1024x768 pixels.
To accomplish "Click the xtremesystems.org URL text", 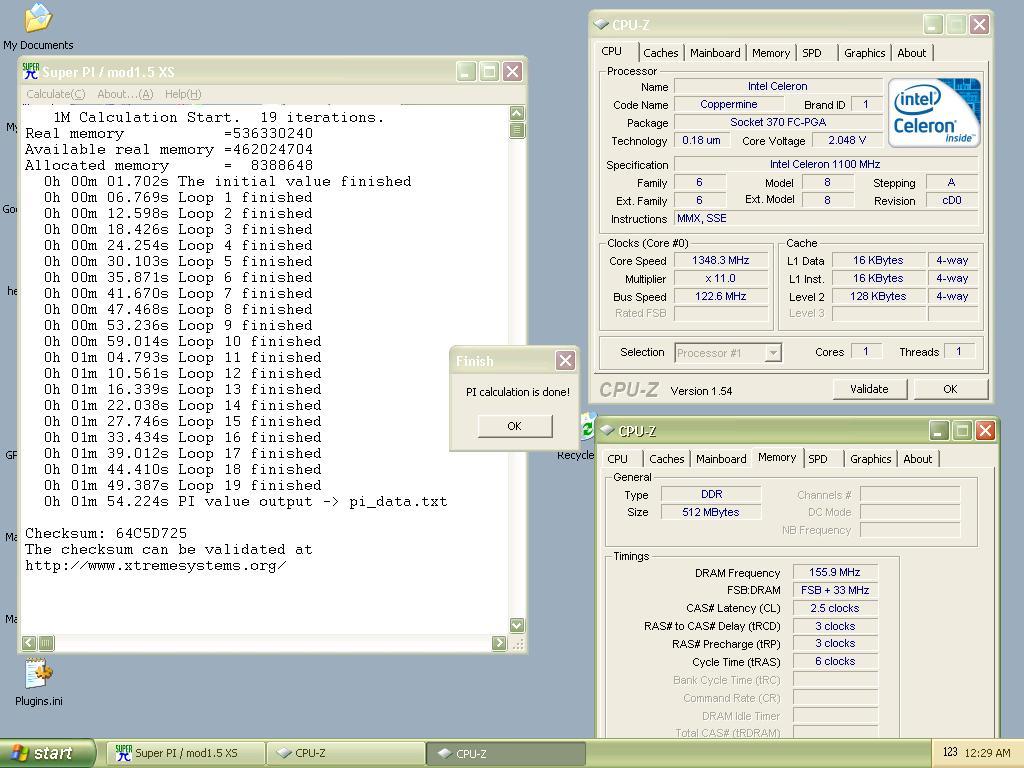I will pos(155,566).
